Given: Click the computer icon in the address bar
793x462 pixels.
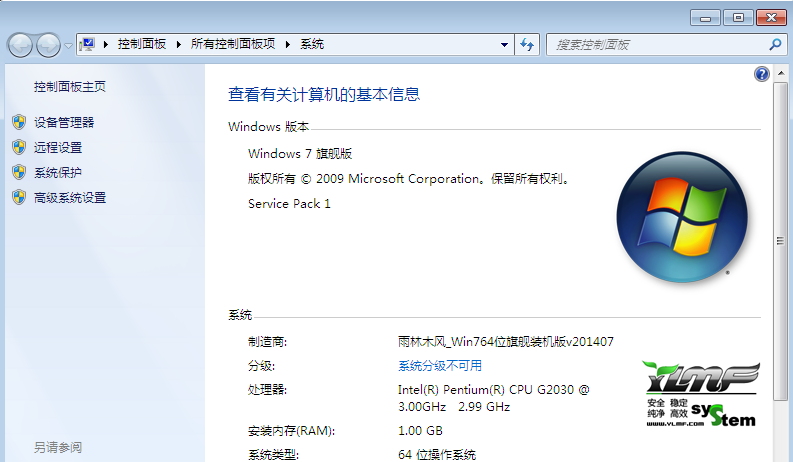Looking at the screenshot, I should click(88, 44).
